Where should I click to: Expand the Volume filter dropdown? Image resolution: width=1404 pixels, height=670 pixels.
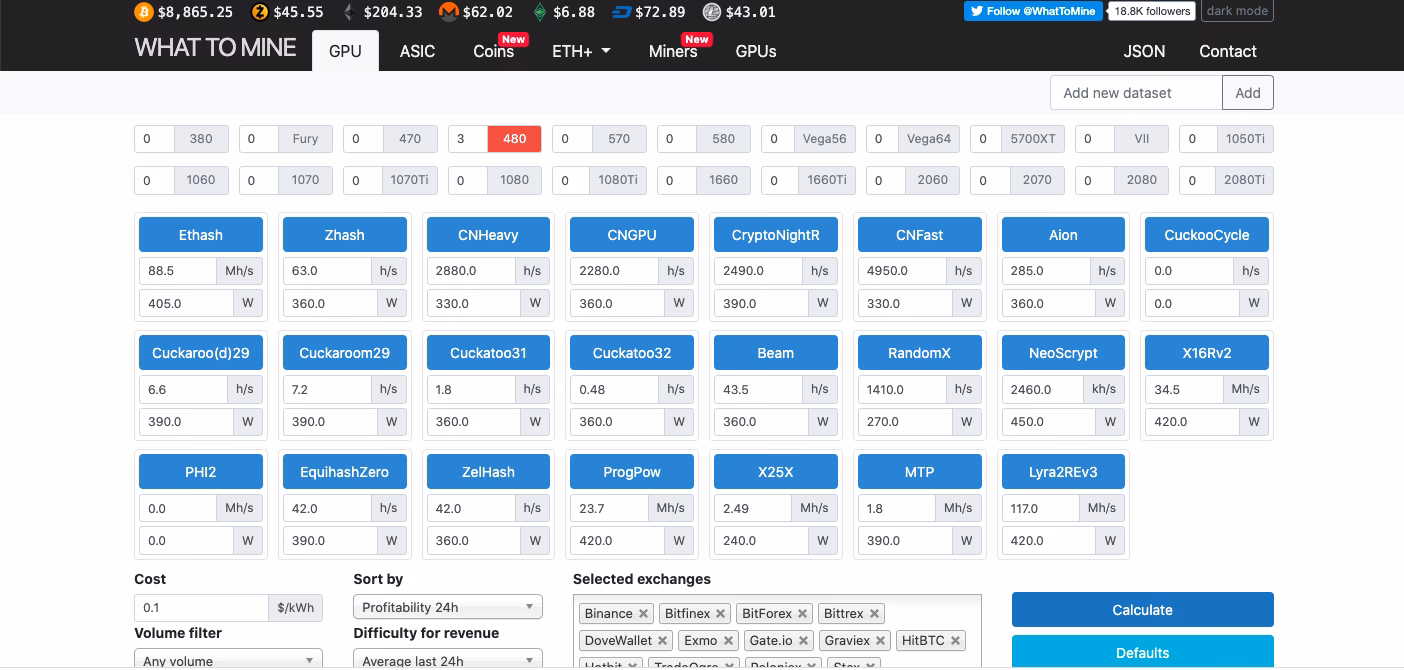coord(228,660)
